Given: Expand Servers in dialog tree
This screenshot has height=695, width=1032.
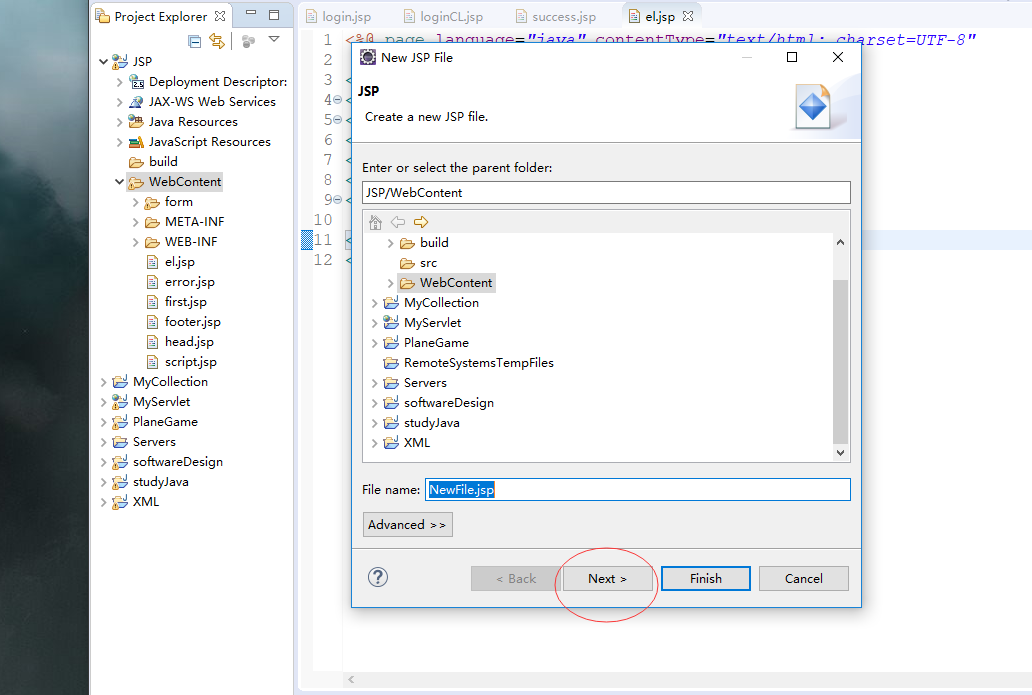Looking at the screenshot, I should pyautogui.click(x=374, y=383).
